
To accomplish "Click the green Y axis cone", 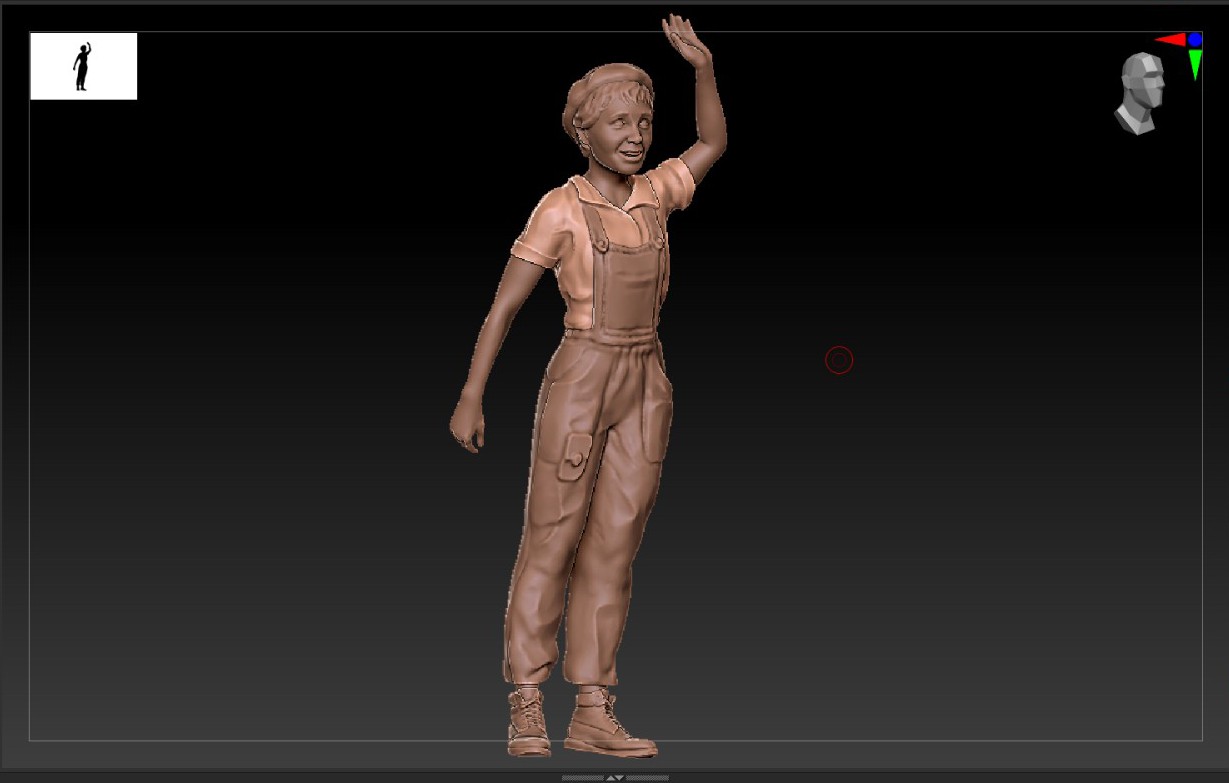I will pyautogui.click(x=1195, y=64).
